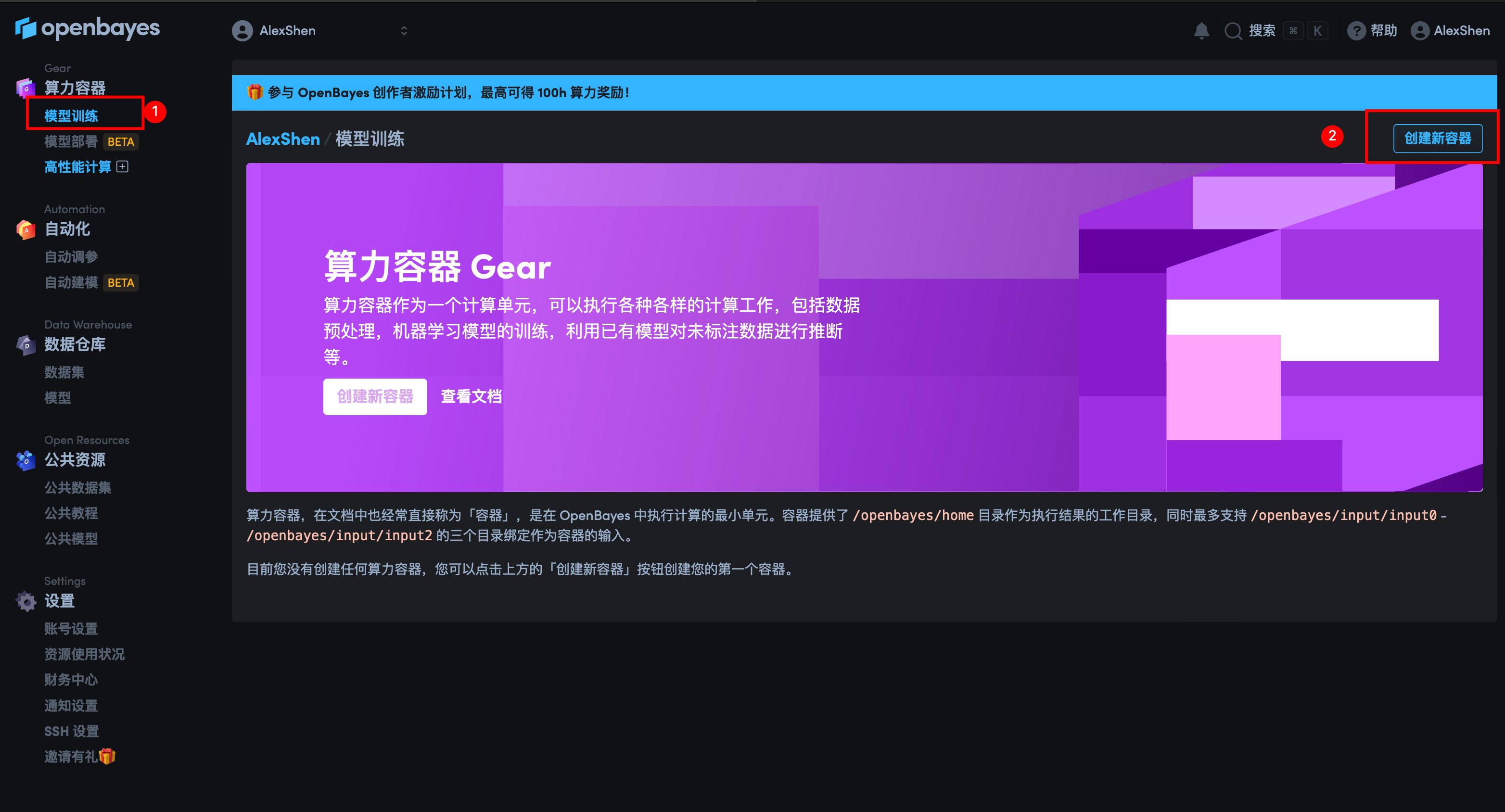This screenshot has height=812, width=1505.
Task: Click the gift icon in the banner
Action: (255, 92)
